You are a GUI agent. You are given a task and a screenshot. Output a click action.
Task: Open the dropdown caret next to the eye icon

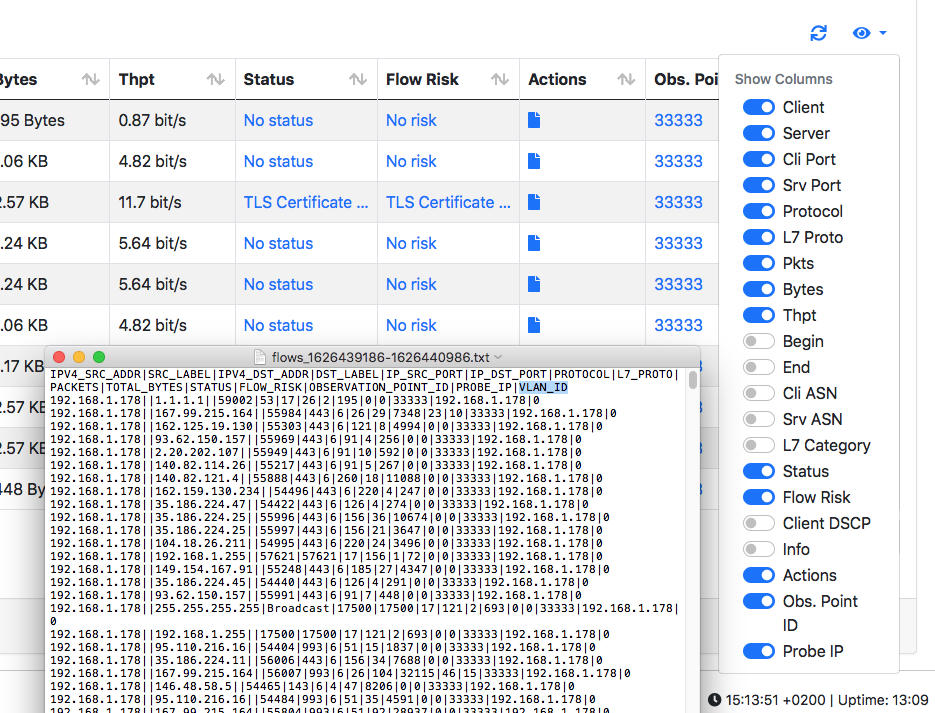(x=882, y=33)
